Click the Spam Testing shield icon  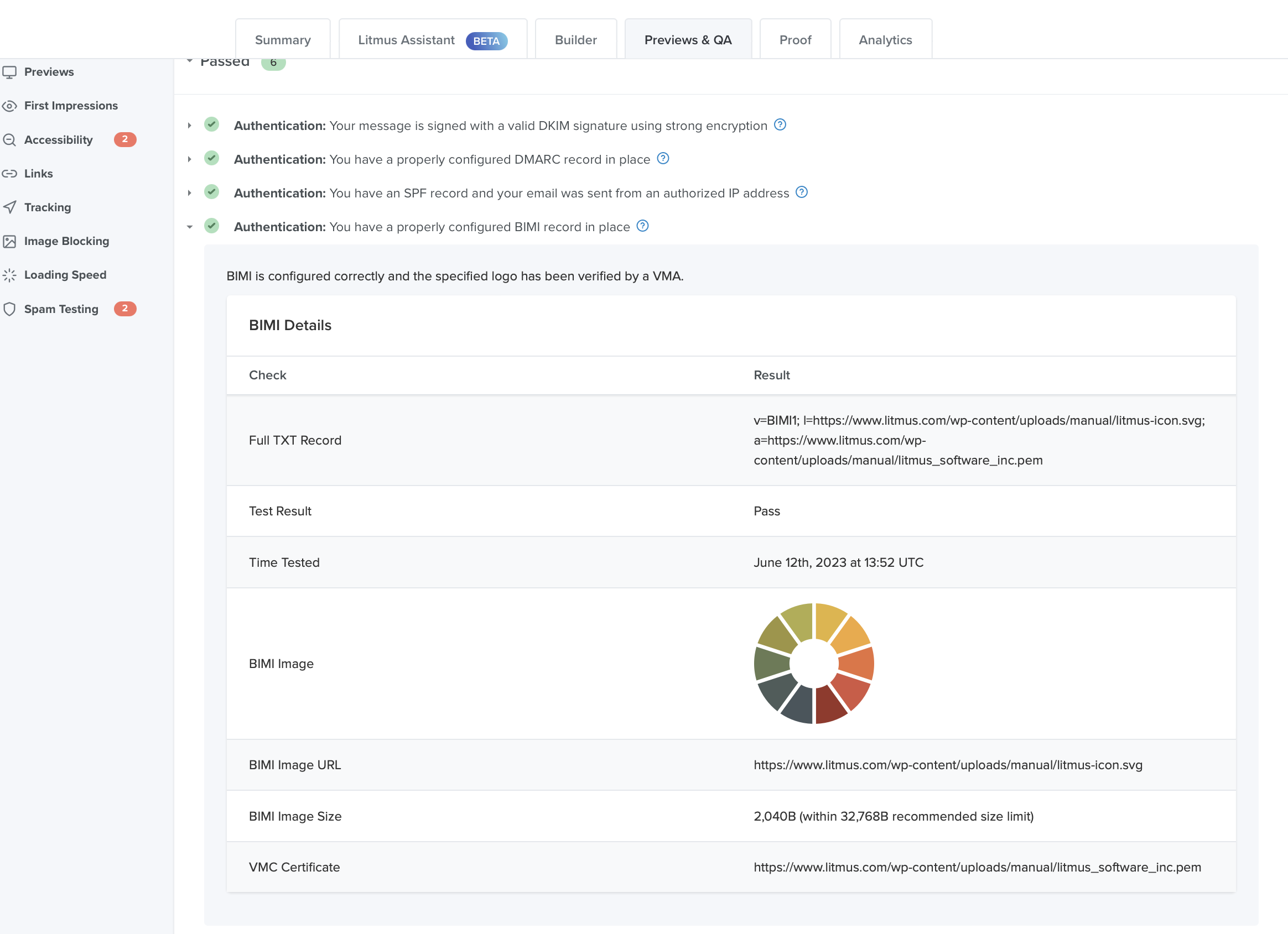(x=9, y=309)
